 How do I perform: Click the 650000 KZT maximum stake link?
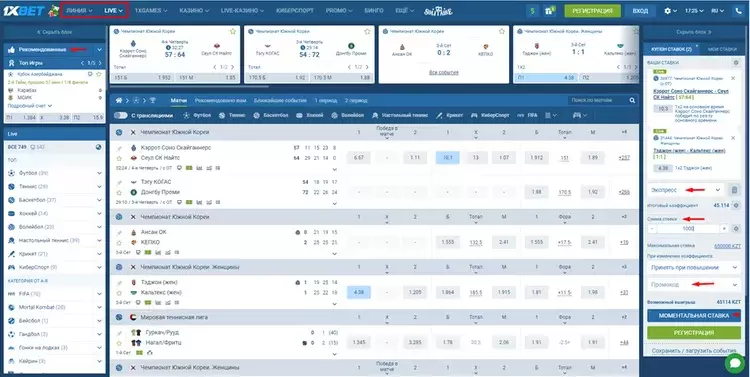727,246
